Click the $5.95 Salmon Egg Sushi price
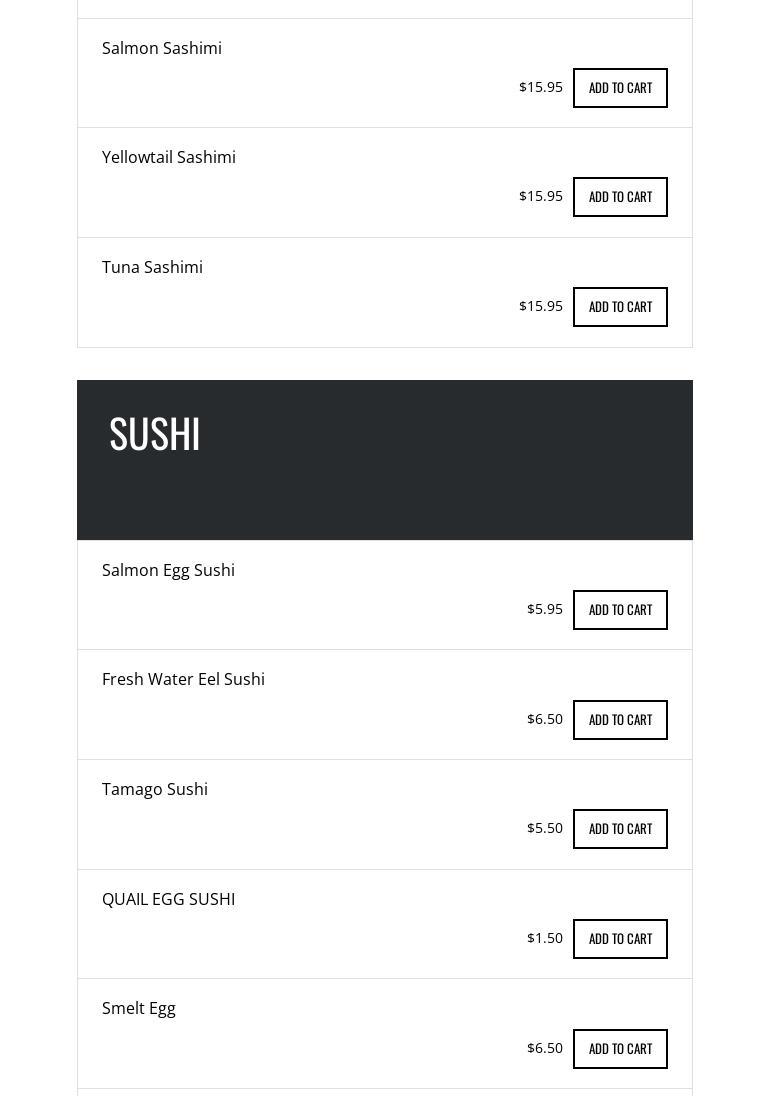Screen dimensions: 770x1096 pyautogui.click(x=545, y=609)
